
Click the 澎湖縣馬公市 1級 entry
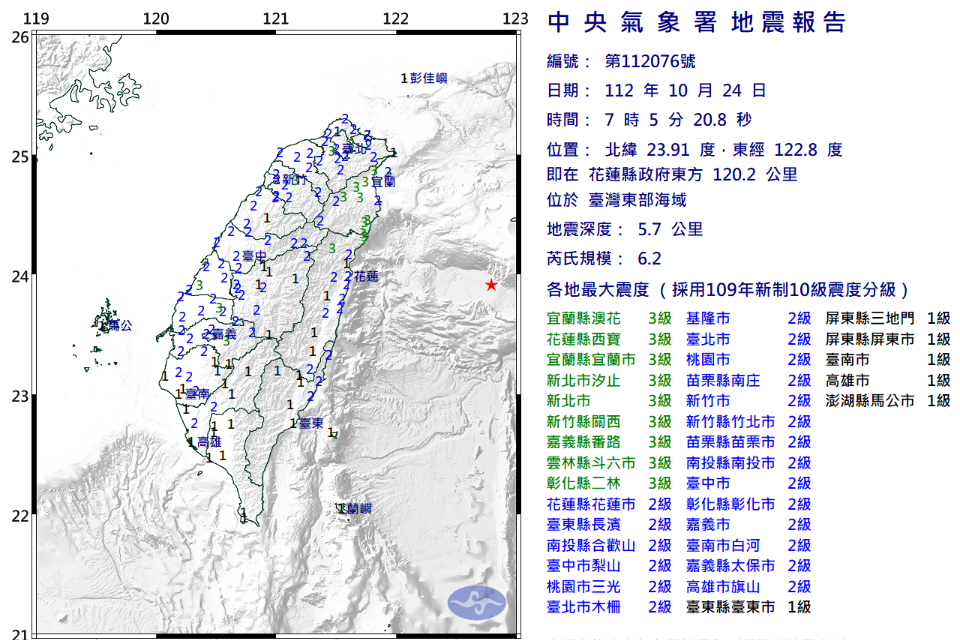tap(888, 401)
